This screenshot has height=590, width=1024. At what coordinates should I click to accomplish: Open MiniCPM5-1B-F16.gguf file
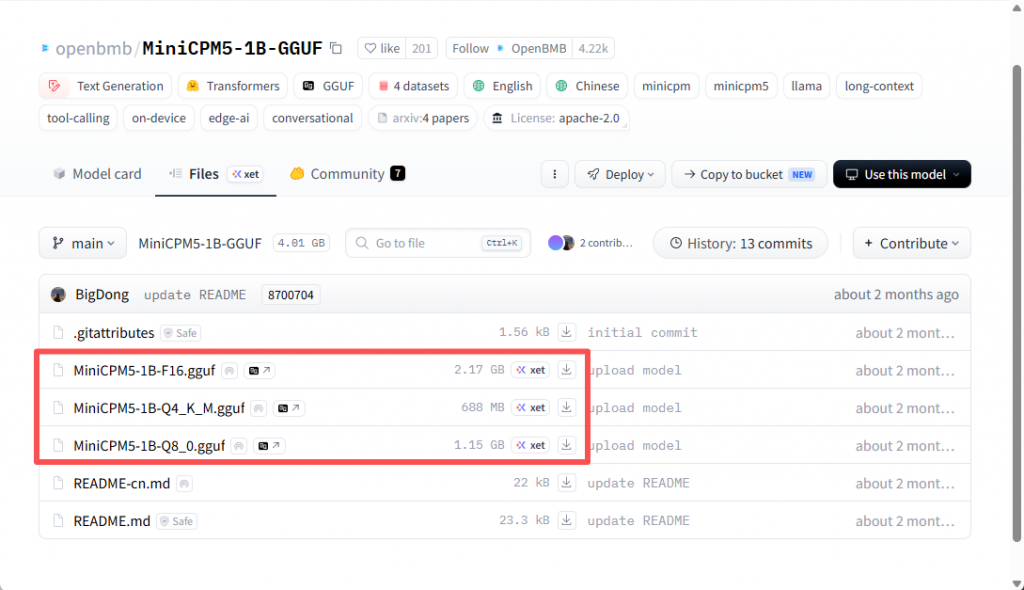144,370
